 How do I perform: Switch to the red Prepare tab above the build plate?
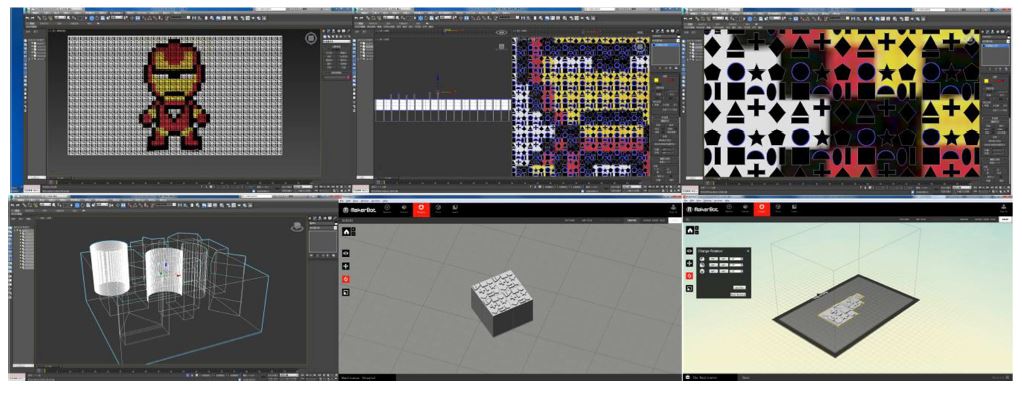click(x=761, y=209)
